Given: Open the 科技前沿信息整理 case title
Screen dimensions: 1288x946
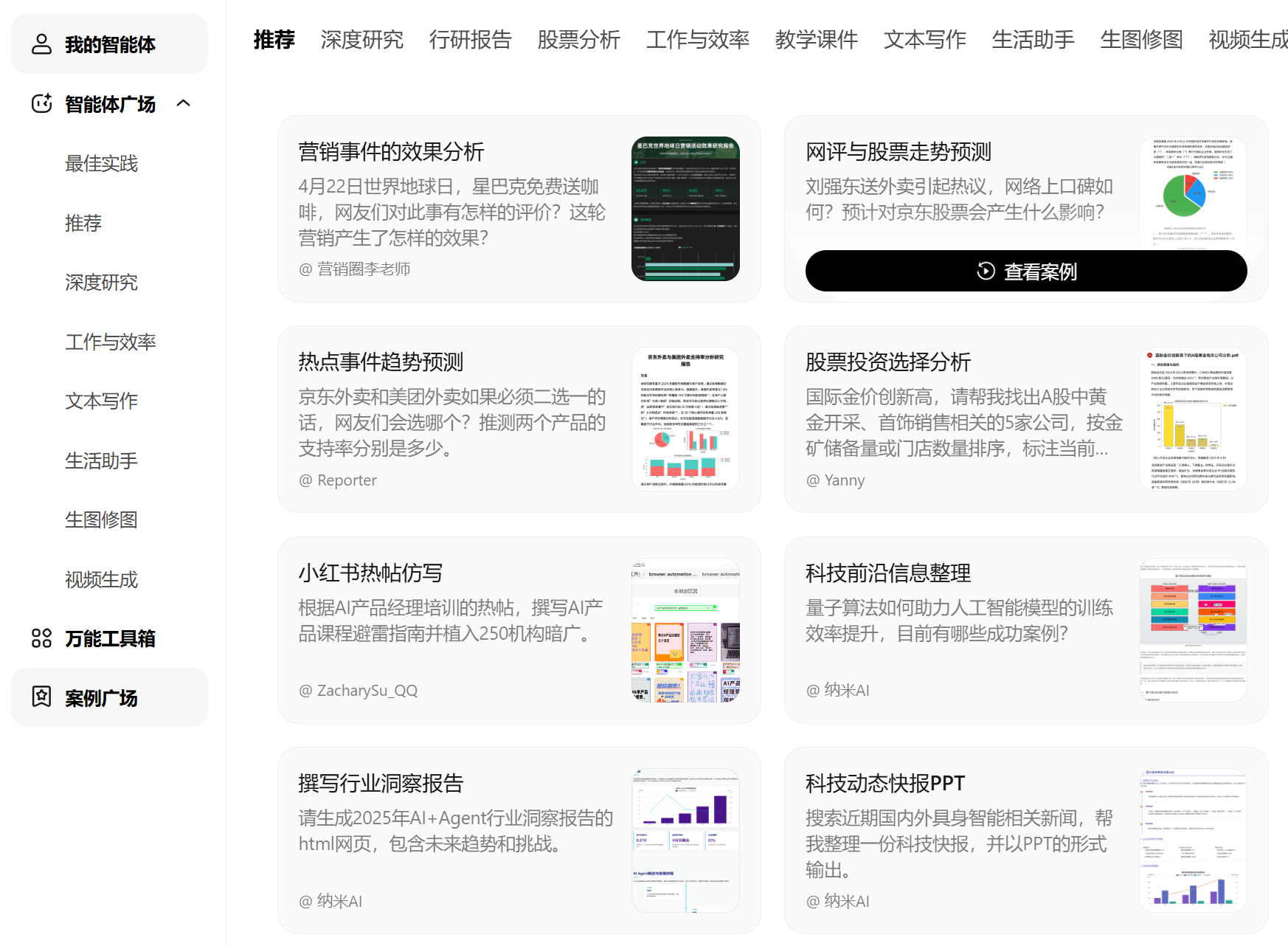Looking at the screenshot, I should [888, 573].
